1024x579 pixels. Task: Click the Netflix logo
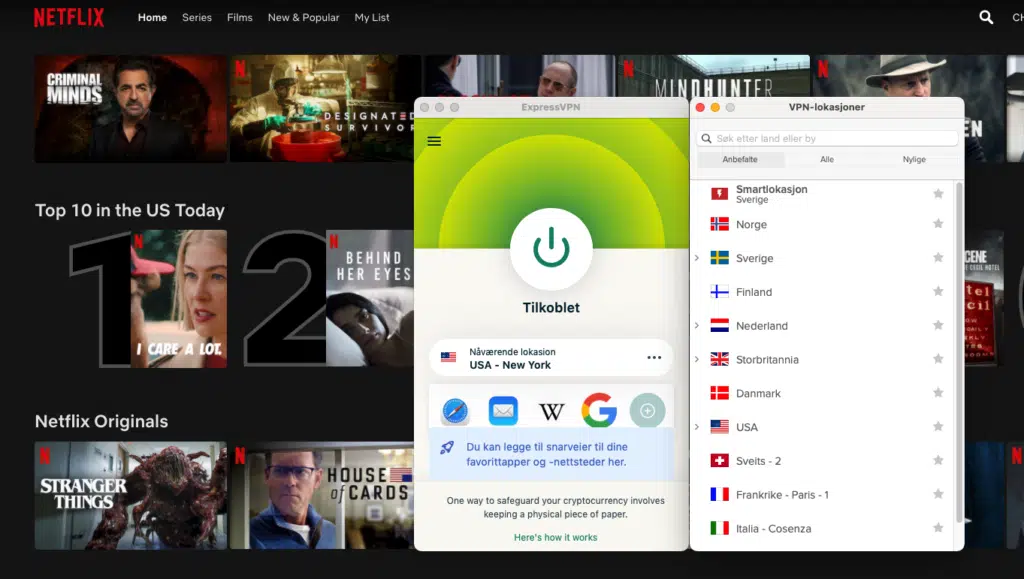[69, 18]
